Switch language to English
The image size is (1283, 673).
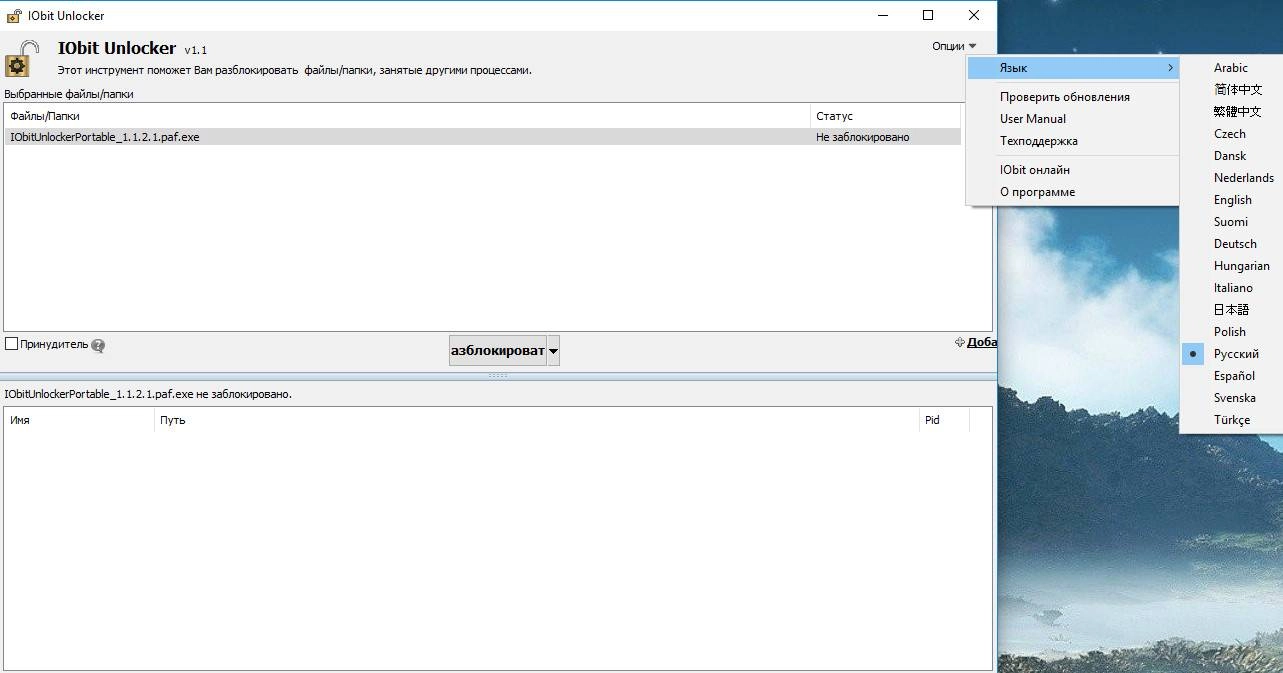pyautogui.click(x=1231, y=200)
